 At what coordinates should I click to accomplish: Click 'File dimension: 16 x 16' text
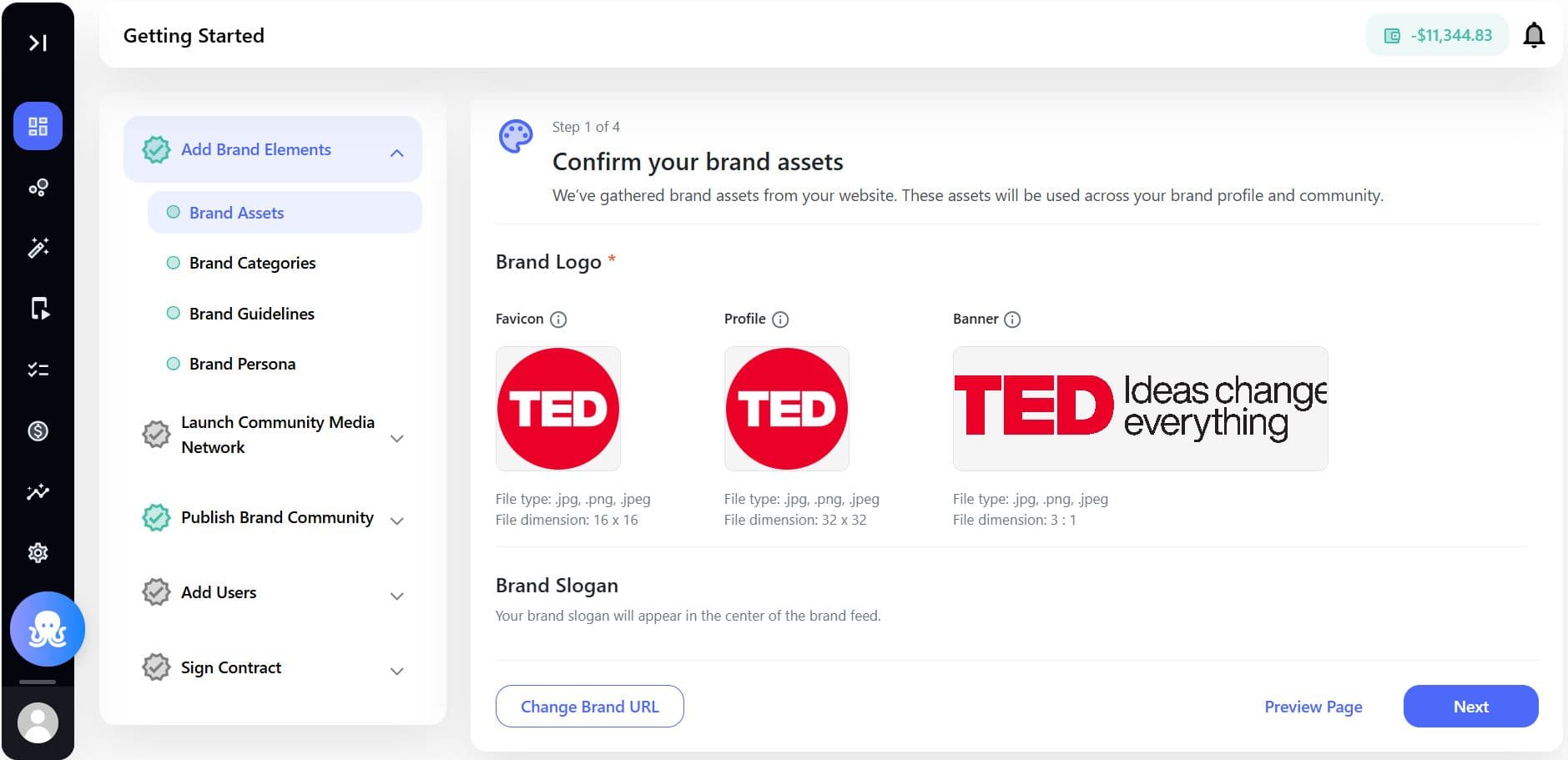[x=567, y=520]
